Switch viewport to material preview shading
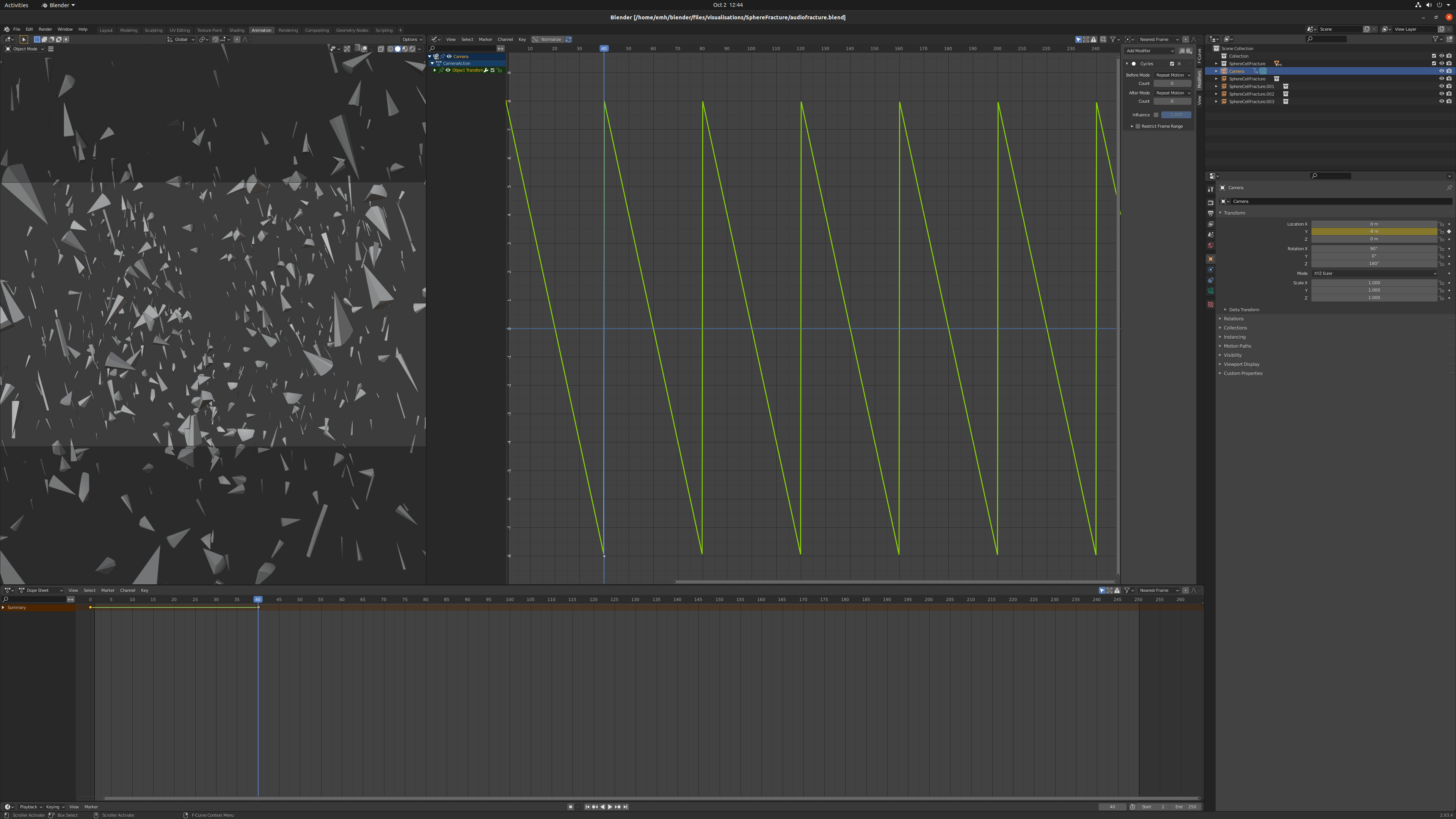Screen dimensions: 1456x819 [405, 49]
